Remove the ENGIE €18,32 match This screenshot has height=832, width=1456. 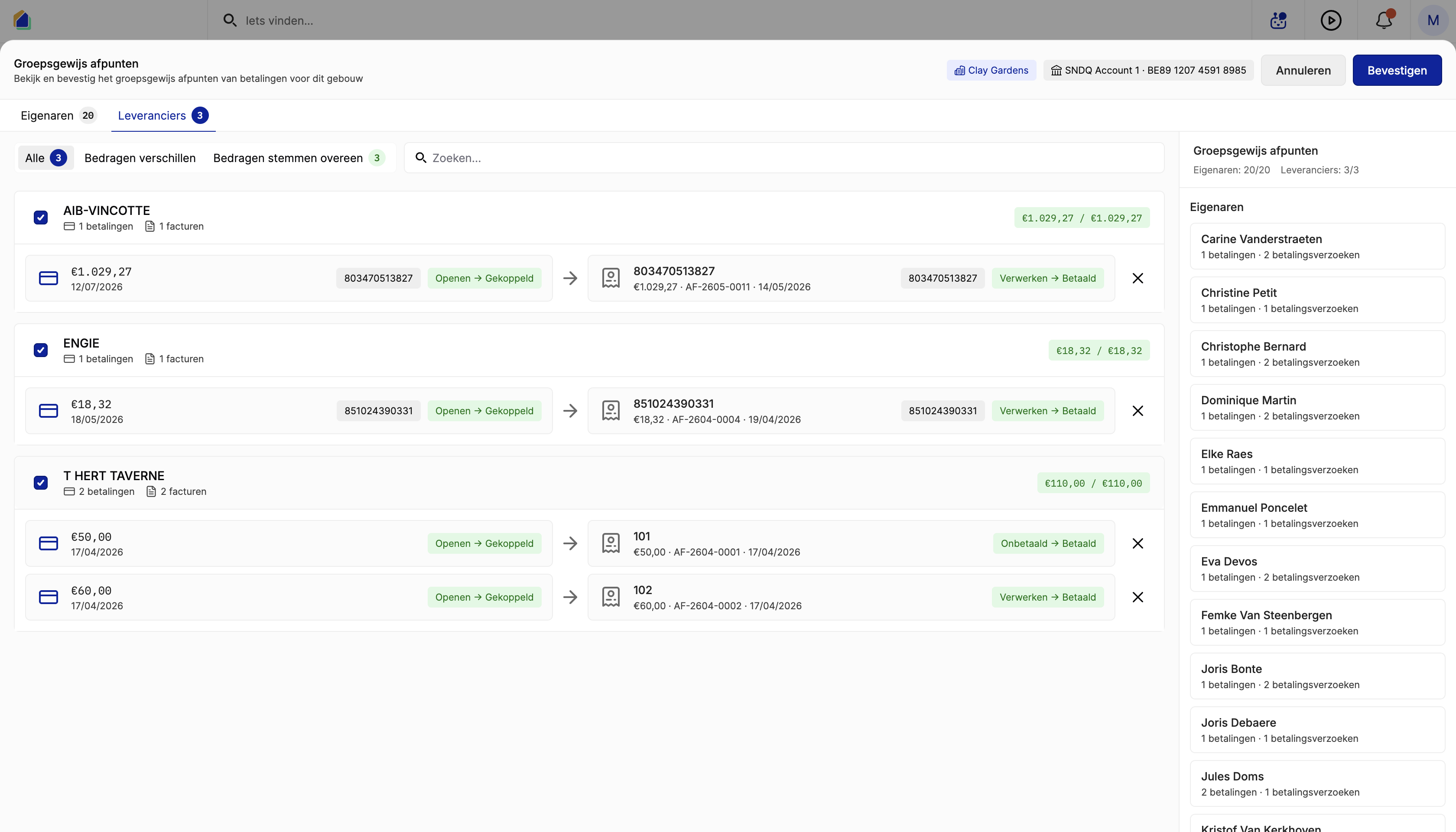(1137, 411)
